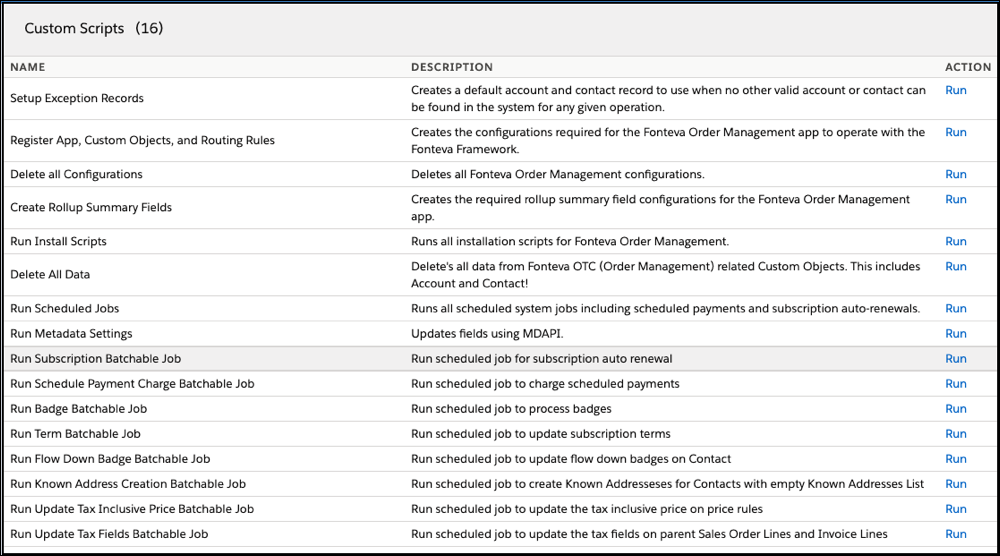The image size is (1000, 556).
Task: Run the Run Metadata Settings script
Action: click(x=955, y=333)
